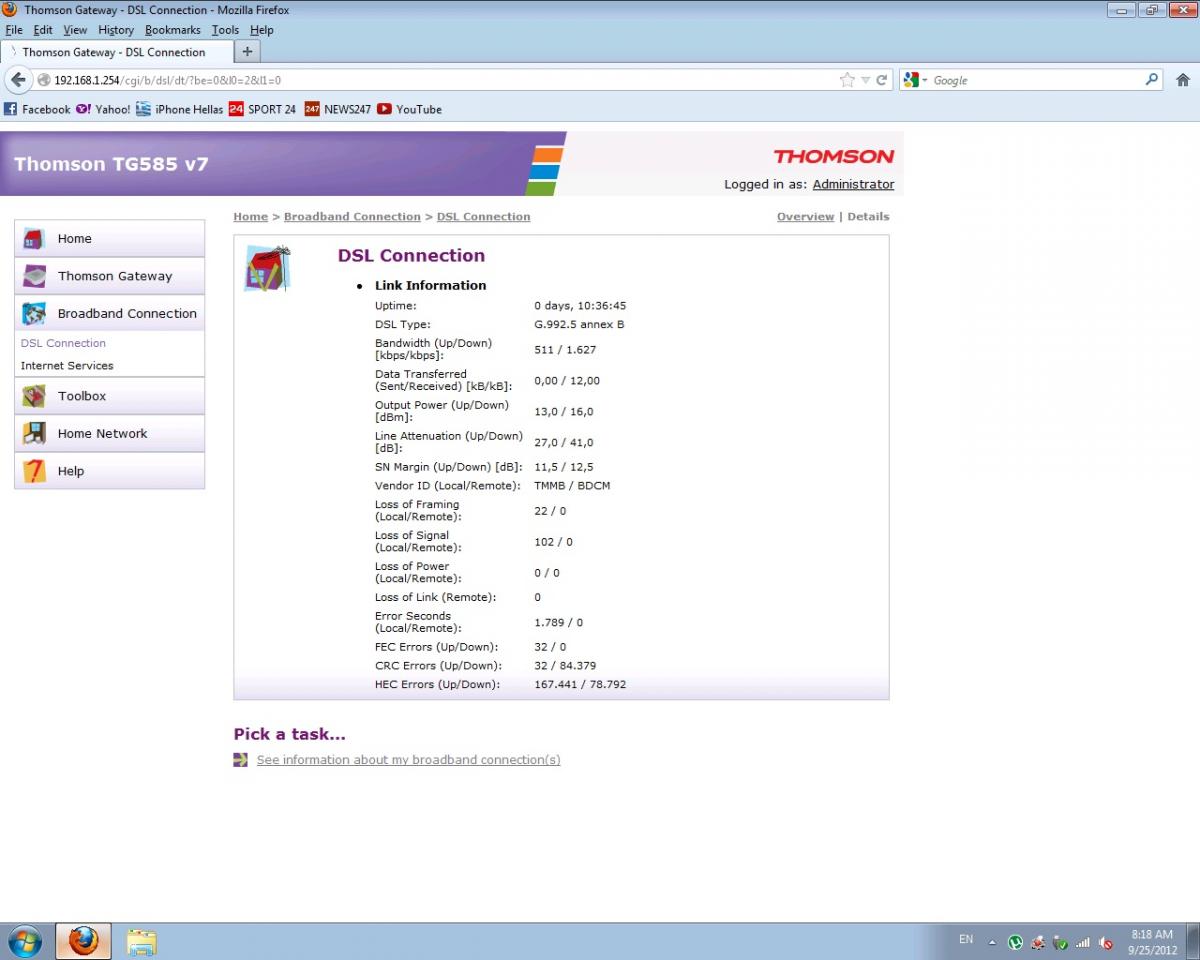Viewport: 1200px width, 960px height.
Task: Open the DSL Connection sidebar sub-item
Action: (63, 343)
